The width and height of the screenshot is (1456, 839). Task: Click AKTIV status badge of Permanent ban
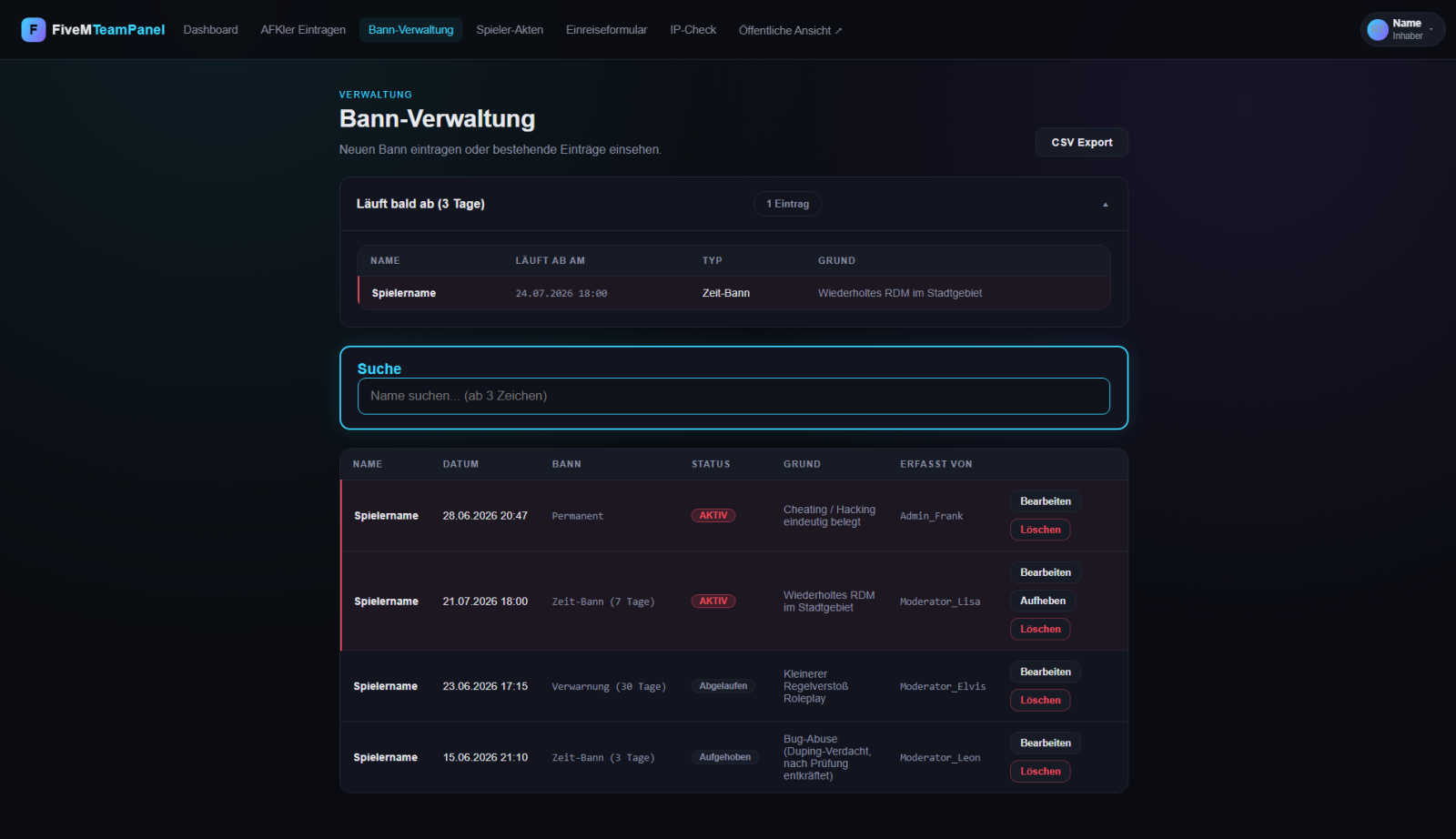(x=713, y=515)
